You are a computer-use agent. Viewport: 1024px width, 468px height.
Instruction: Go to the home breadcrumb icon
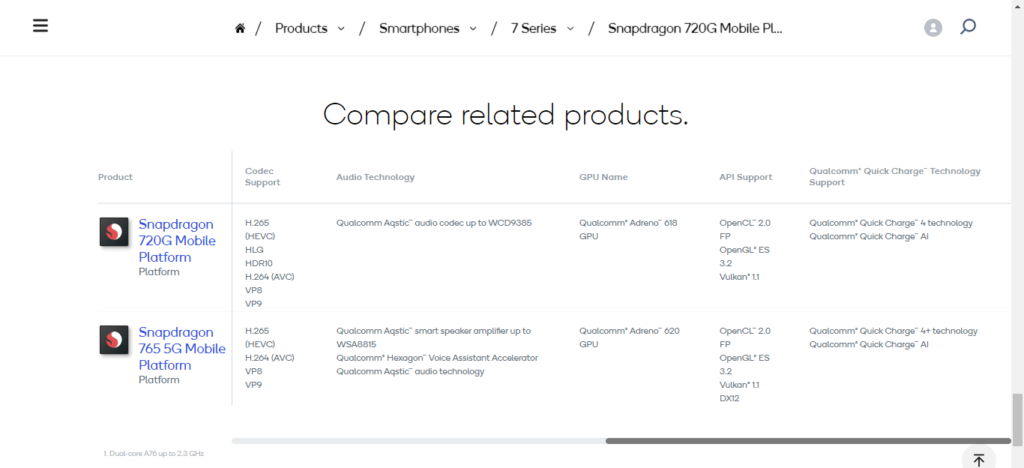coord(240,29)
